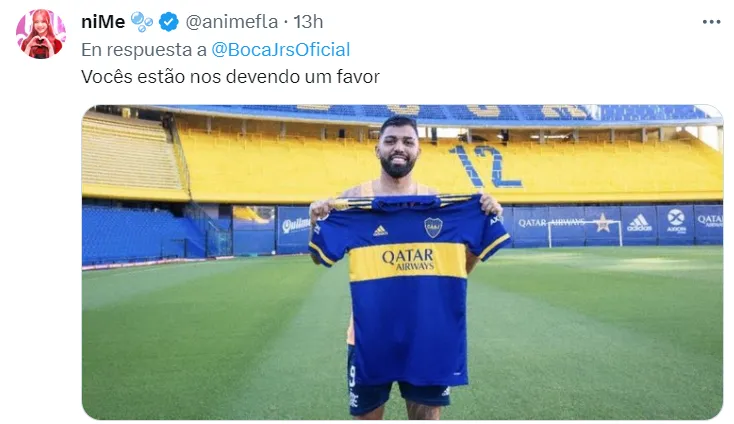Click the white goal frame in photo

(585, 233)
